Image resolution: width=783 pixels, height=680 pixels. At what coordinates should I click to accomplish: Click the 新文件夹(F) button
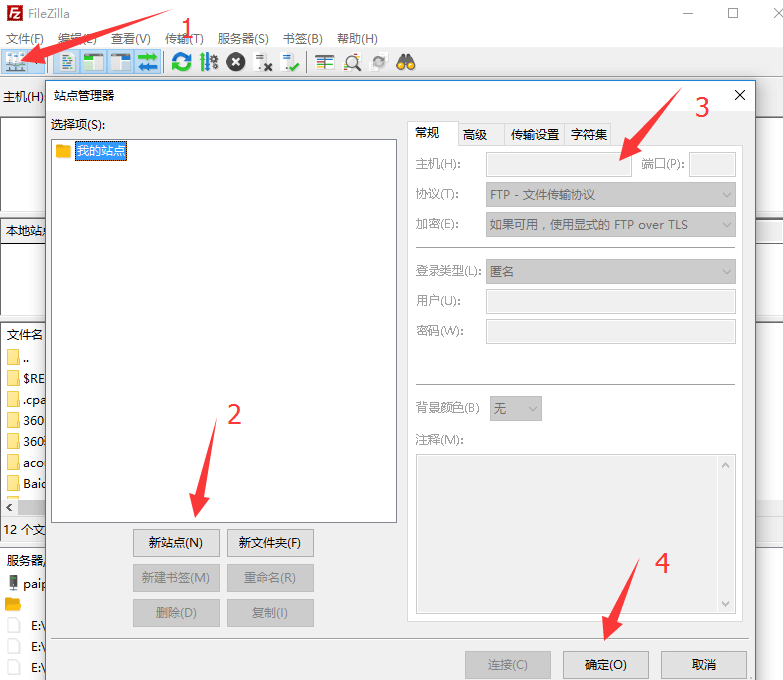click(x=270, y=543)
